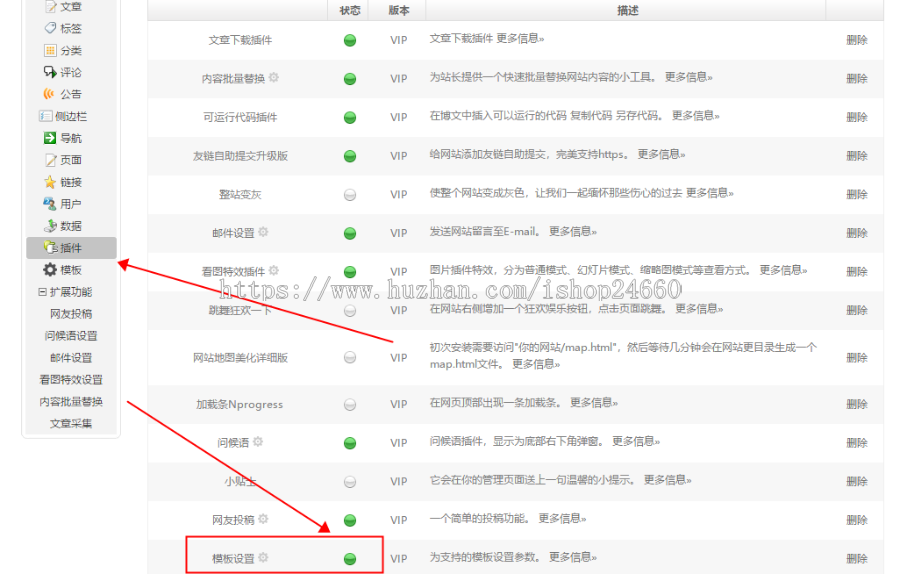Viewport: 900px width, 574px height.
Task: Open the 数据 data icon
Action: click(x=51, y=226)
